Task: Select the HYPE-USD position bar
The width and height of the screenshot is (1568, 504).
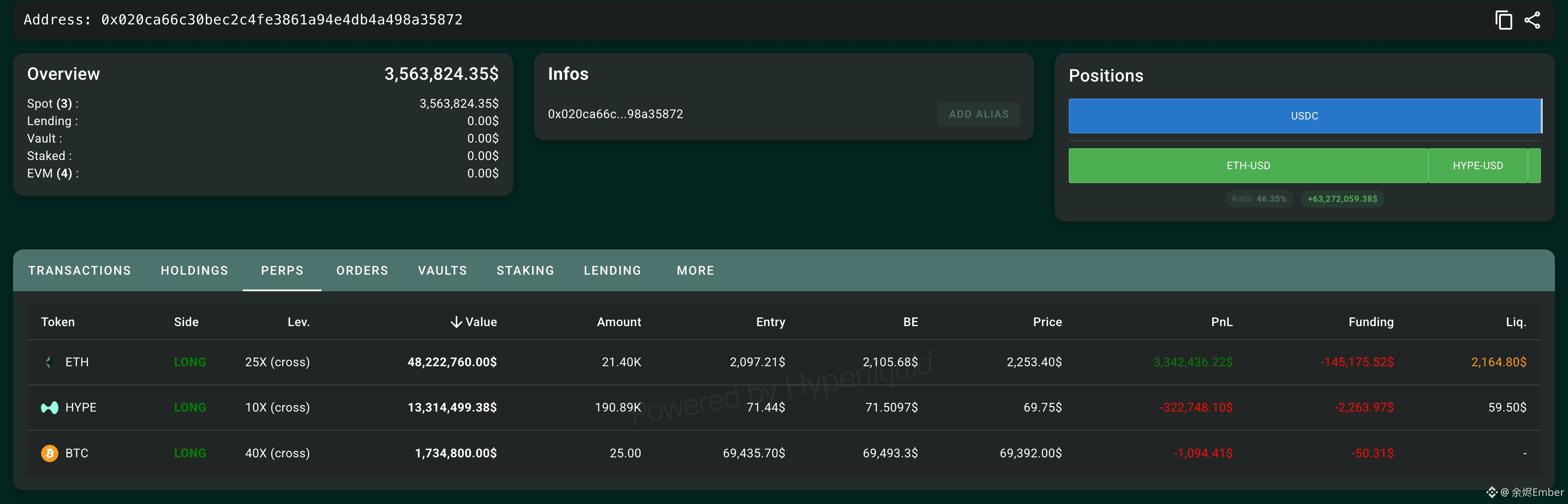Action: tap(1478, 166)
